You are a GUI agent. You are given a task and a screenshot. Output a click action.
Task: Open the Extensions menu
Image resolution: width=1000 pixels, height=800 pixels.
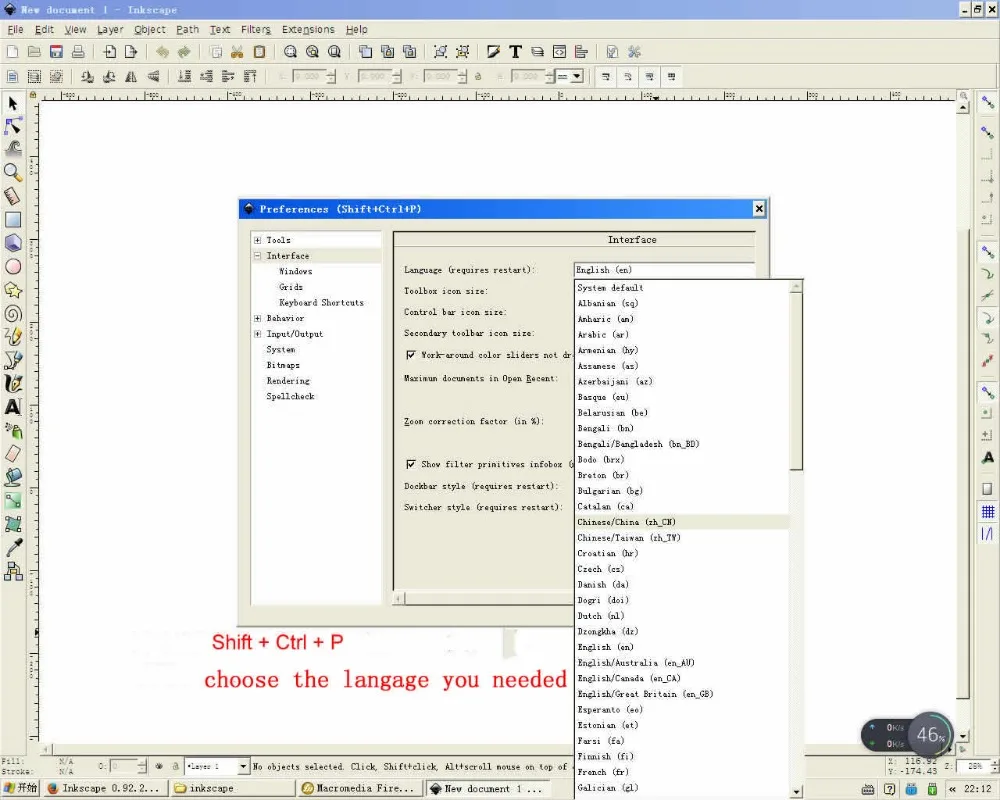tap(308, 29)
